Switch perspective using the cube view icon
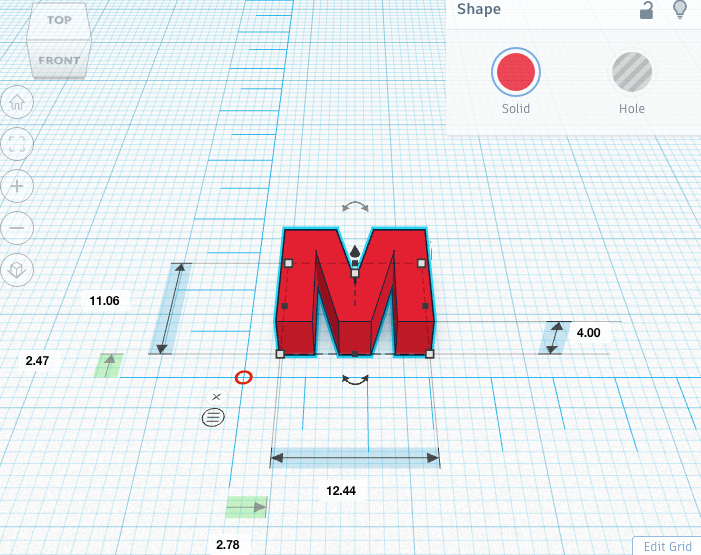701x555 pixels. coord(17,270)
